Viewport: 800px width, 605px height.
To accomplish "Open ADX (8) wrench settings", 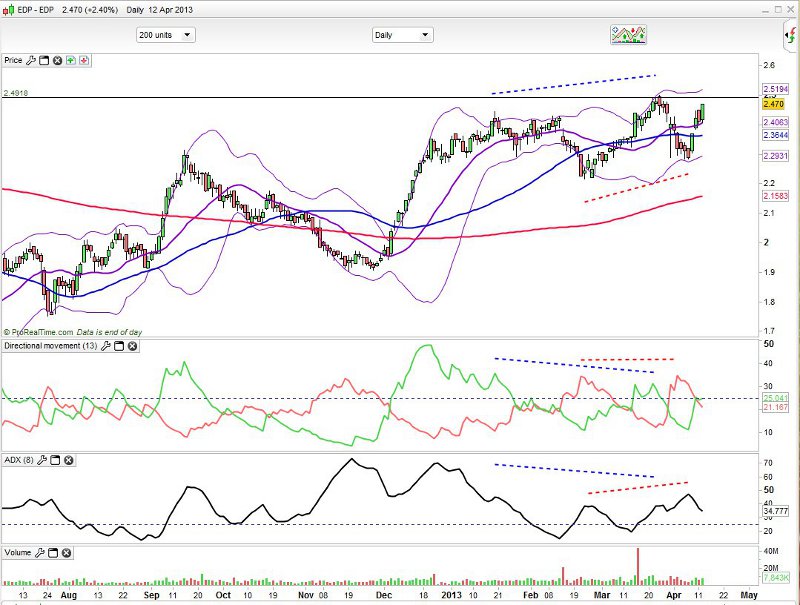I will click(x=42, y=460).
